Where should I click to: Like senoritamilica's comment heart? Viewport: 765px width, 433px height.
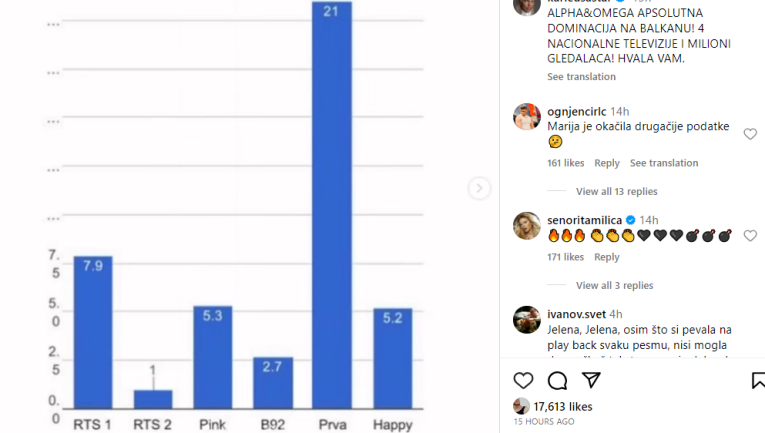coord(750,236)
